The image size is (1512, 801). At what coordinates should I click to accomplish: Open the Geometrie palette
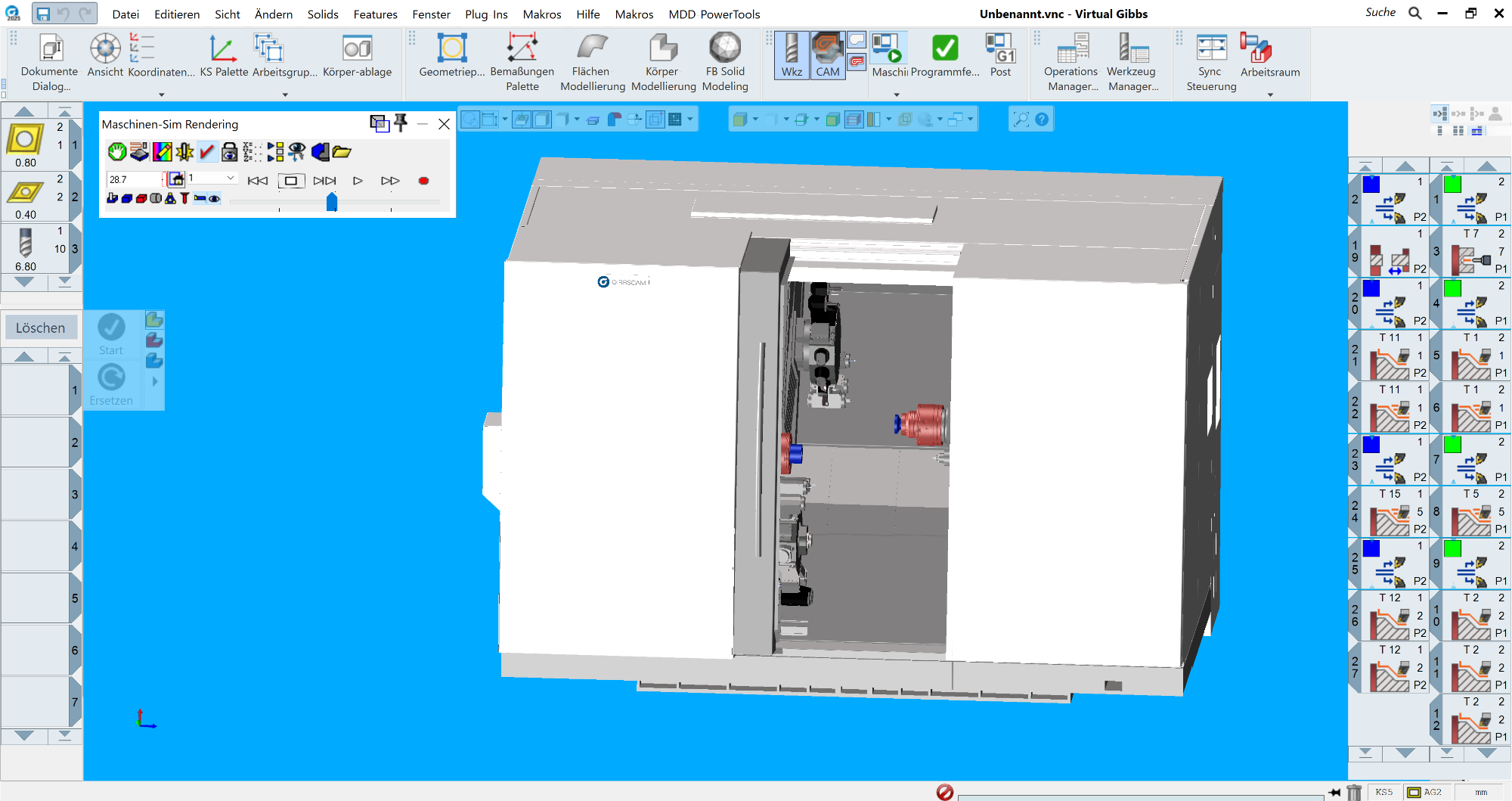[452, 57]
